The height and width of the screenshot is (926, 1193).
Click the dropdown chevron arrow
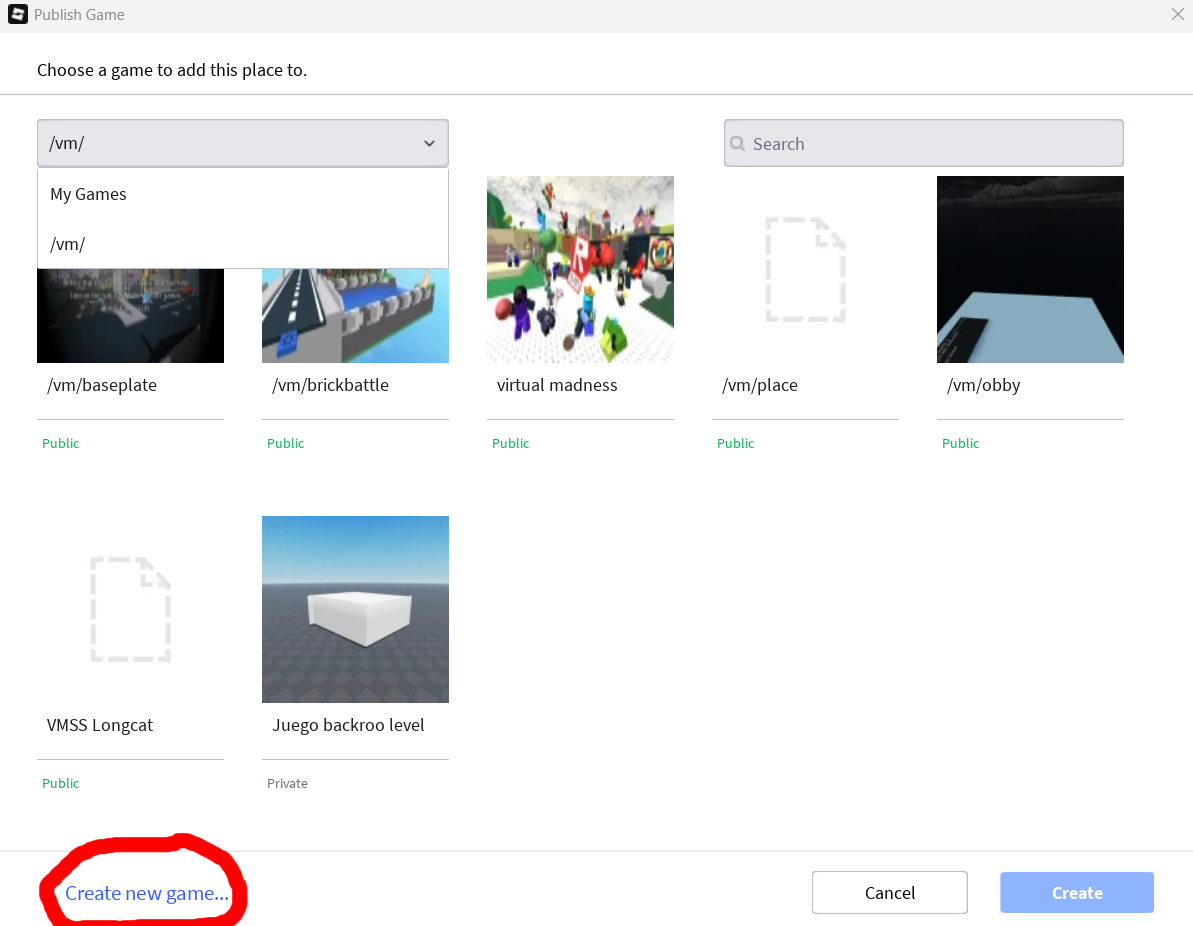[x=429, y=143]
